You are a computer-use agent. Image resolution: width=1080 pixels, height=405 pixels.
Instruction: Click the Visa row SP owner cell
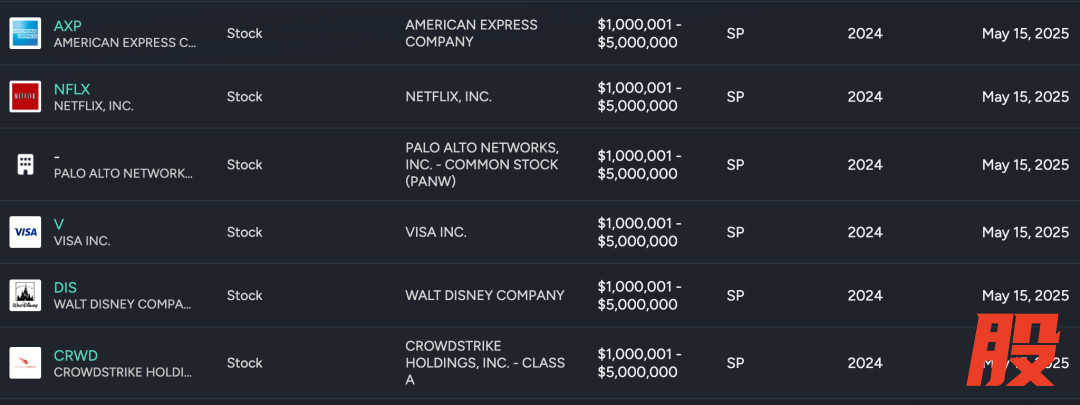735,232
